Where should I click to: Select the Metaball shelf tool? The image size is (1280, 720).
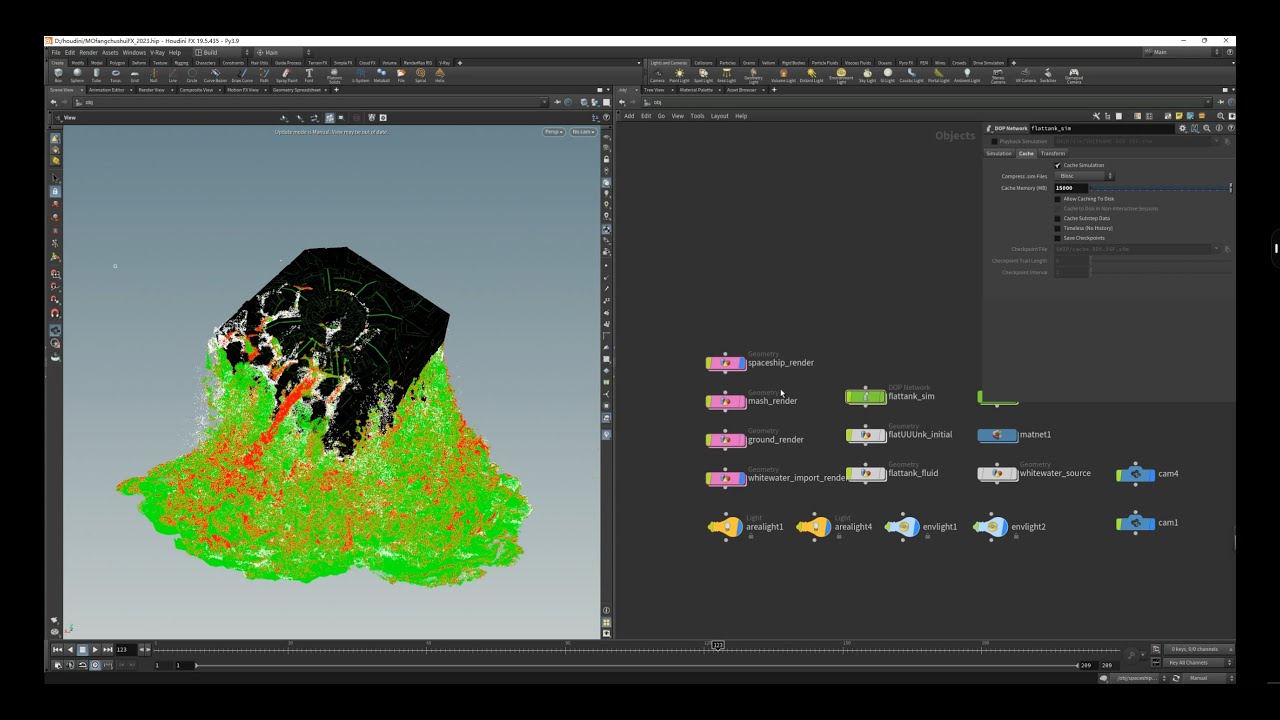pyautogui.click(x=382, y=75)
